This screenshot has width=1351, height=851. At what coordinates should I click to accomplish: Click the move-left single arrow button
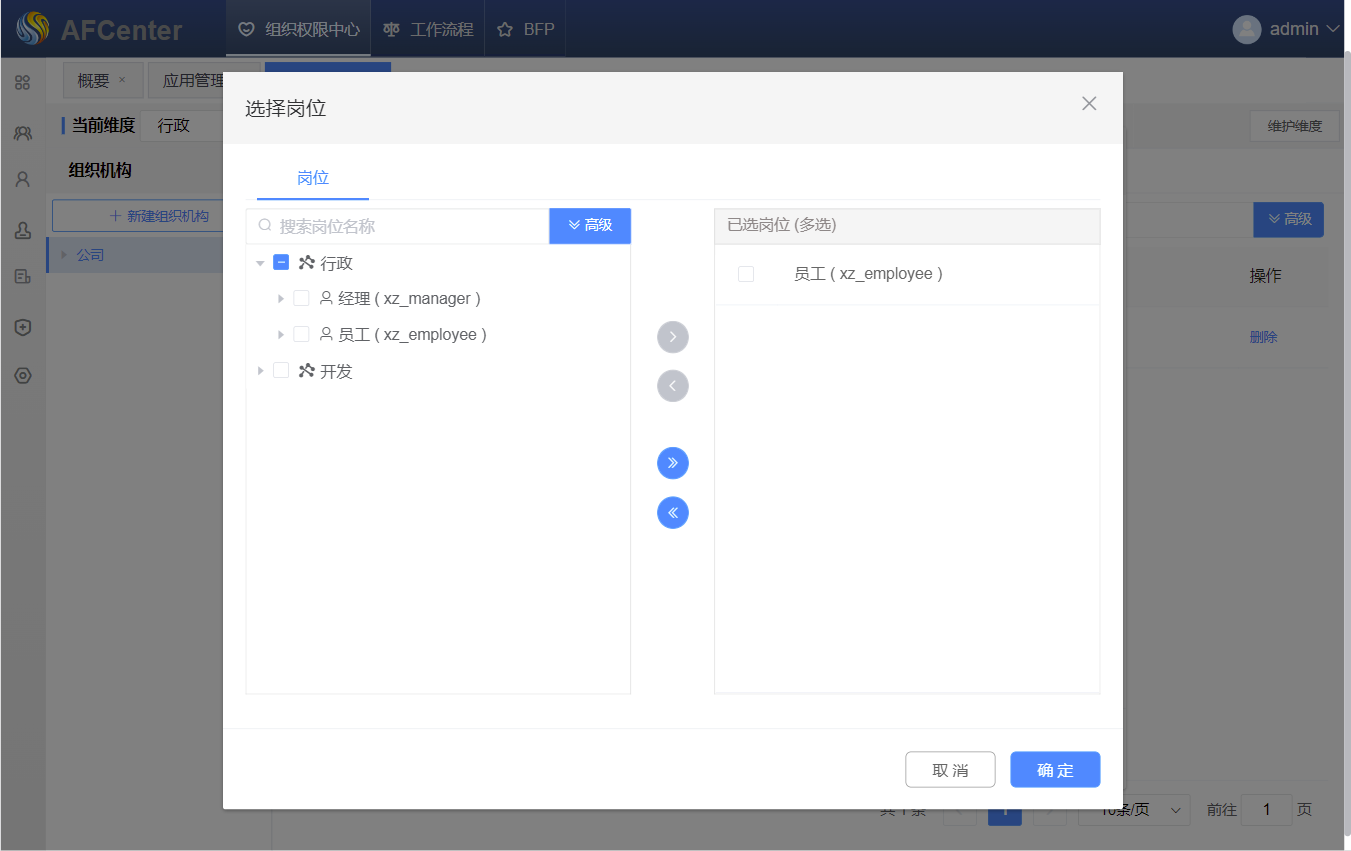tap(672, 386)
